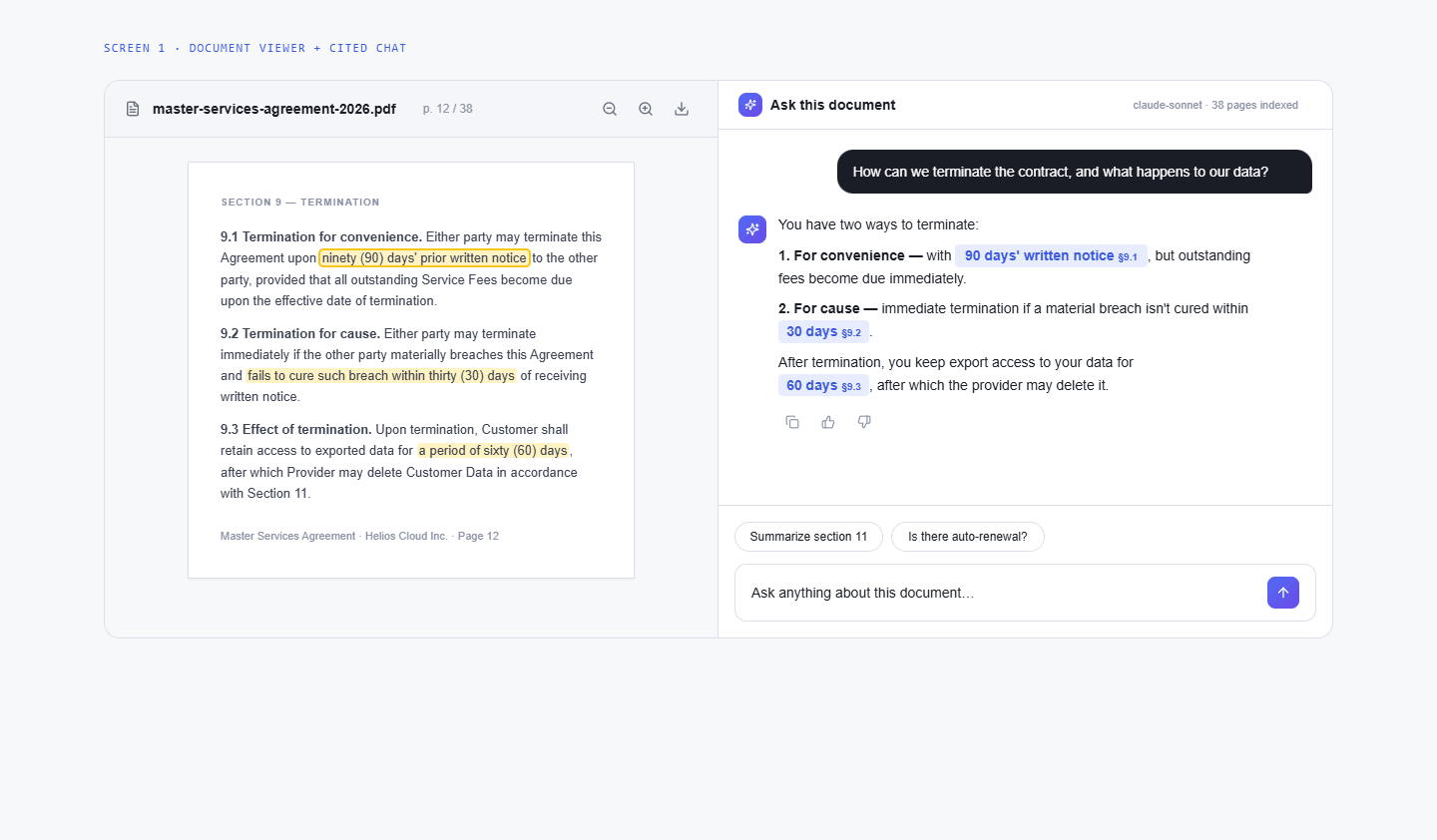Click the user question bubble about terminating the contract
1437x840 pixels.
pyautogui.click(x=1075, y=172)
